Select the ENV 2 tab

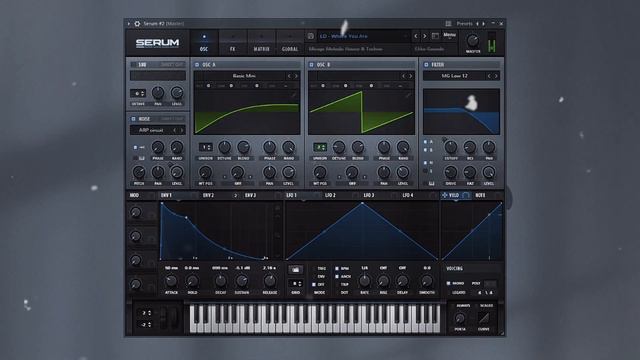point(209,196)
